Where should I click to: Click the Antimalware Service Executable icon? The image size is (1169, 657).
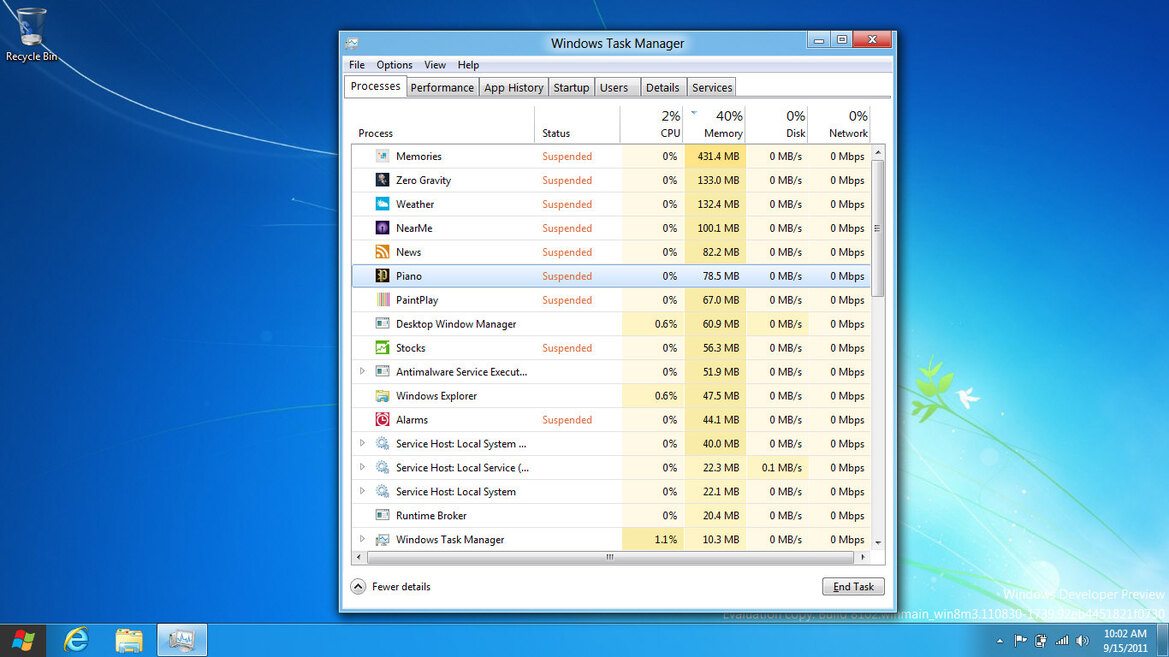(382, 371)
